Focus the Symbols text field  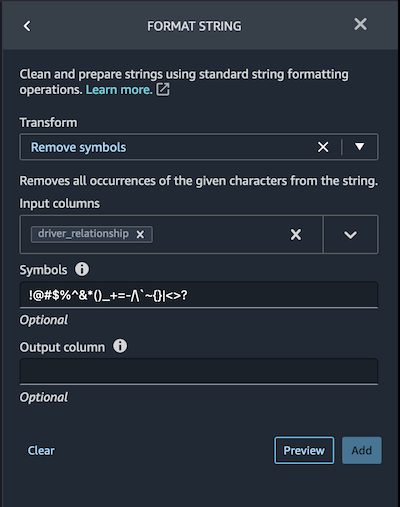(199, 295)
